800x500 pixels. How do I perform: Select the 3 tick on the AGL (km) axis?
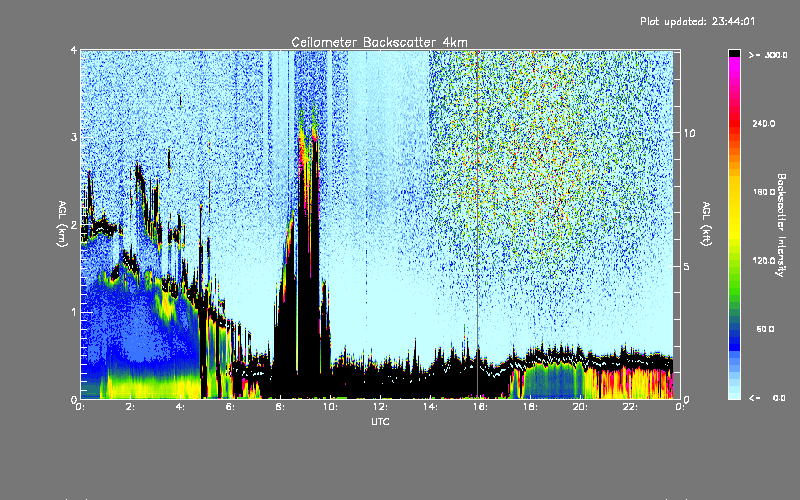74,137
